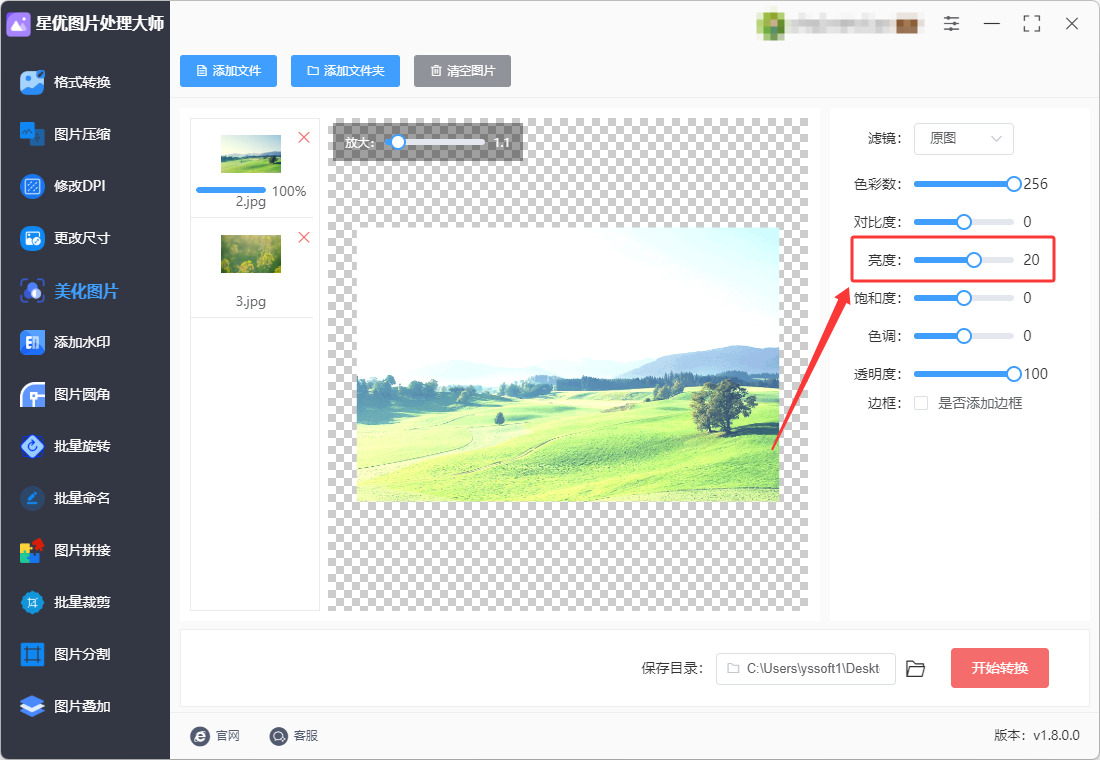Enable the 是否添加边框 border checkbox
This screenshot has height=760, width=1100.
[921, 403]
